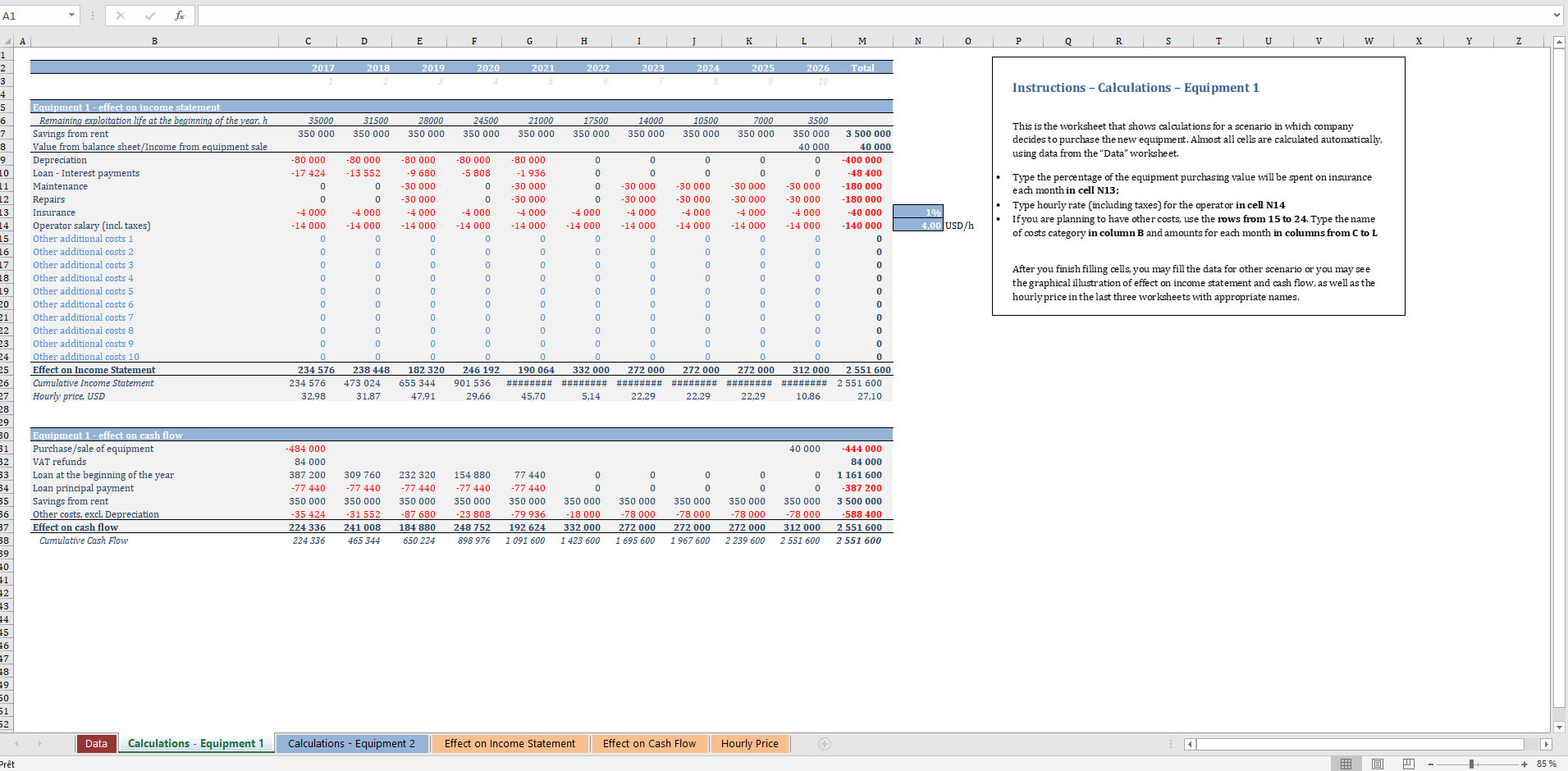Open the Insert Function fx dialog

pyautogui.click(x=180, y=16)
